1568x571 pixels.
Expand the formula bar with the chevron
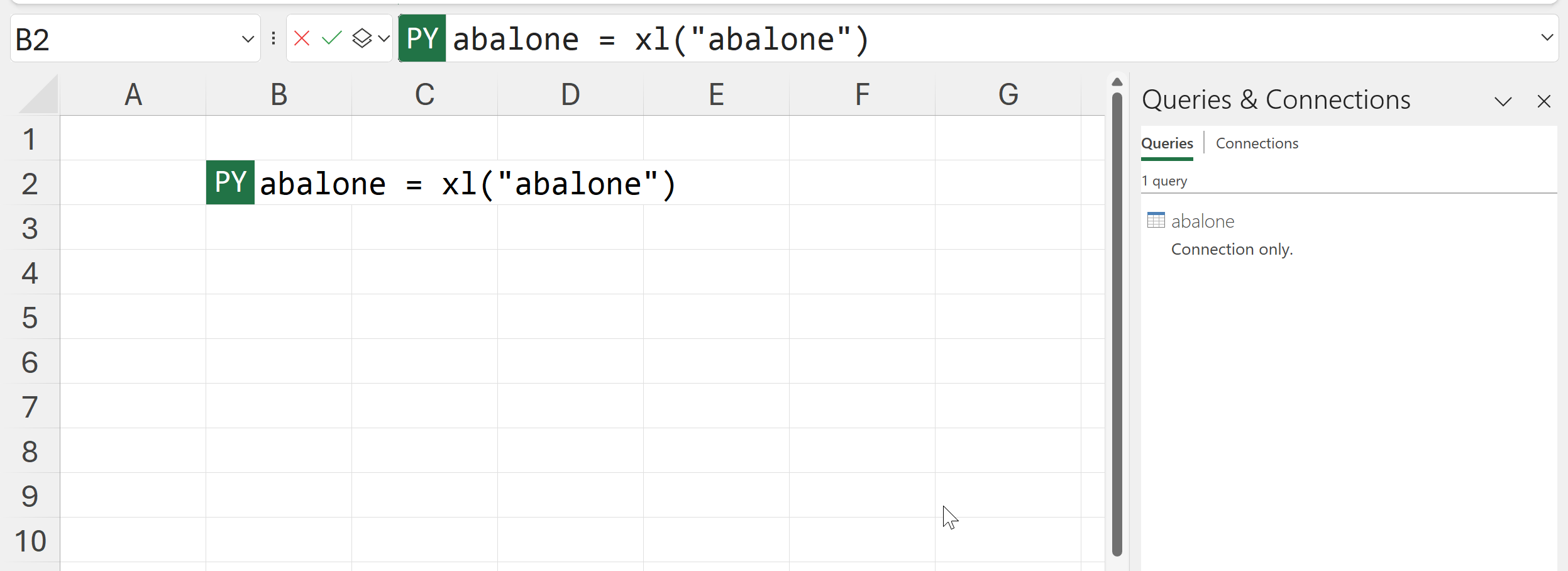1547,38
